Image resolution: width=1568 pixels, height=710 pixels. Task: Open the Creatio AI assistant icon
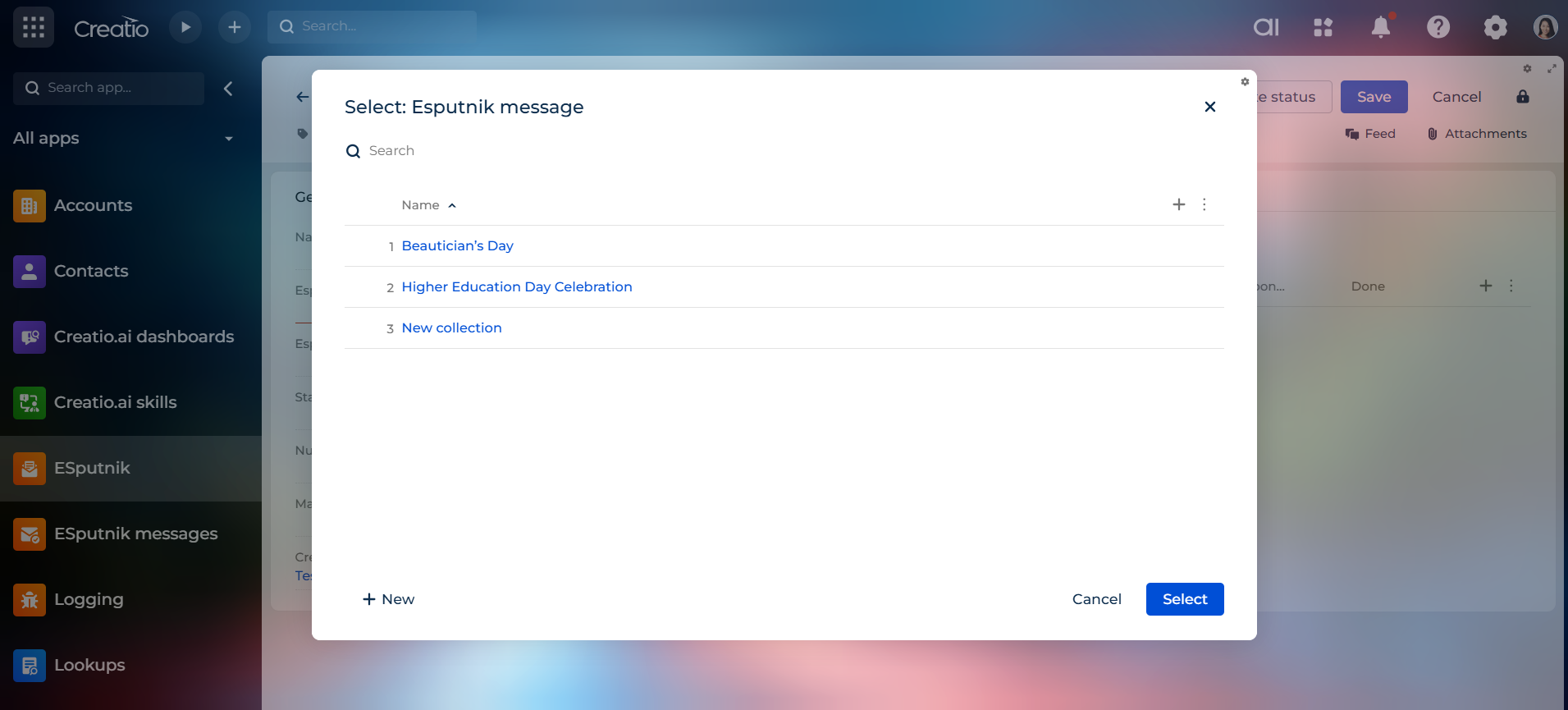1266,27
